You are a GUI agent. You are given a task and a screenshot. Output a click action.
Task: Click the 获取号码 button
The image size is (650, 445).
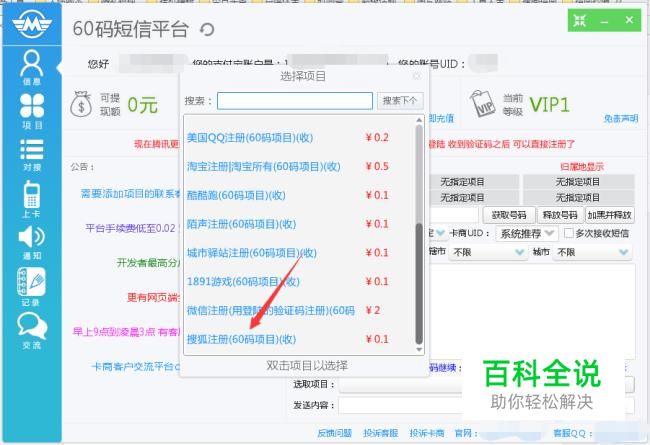point(509,215)
